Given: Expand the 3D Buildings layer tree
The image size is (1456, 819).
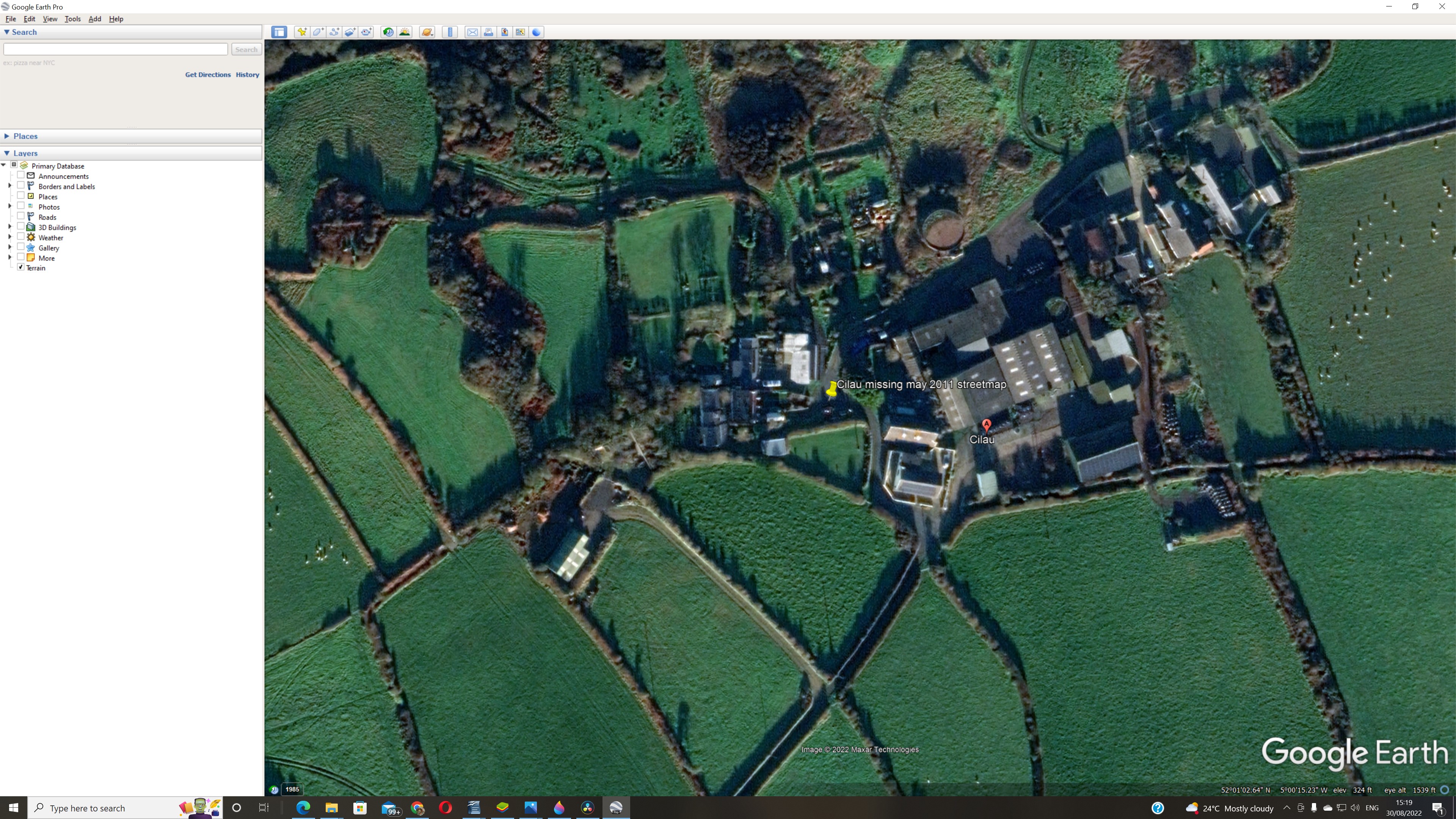Looking at the screenshot, I should point(9,227).
